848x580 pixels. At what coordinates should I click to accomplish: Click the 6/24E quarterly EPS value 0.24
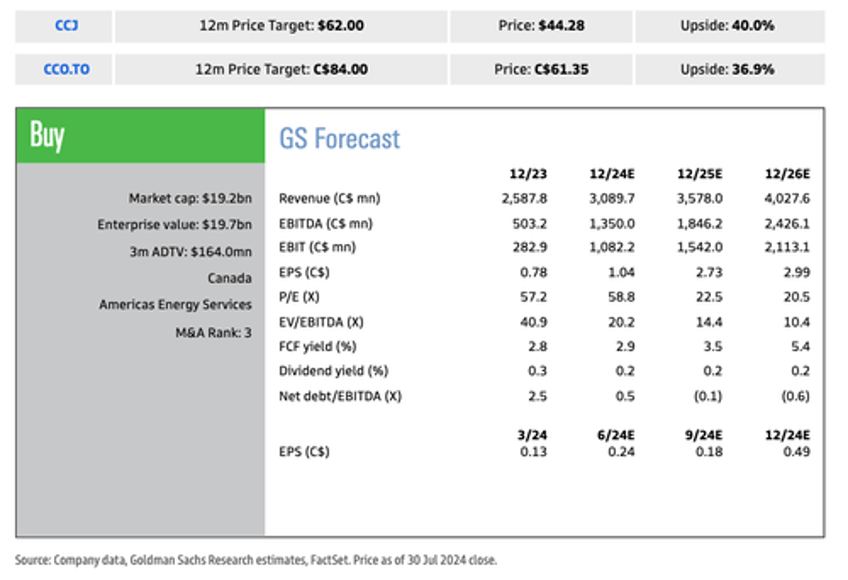[x=621, y=452]
